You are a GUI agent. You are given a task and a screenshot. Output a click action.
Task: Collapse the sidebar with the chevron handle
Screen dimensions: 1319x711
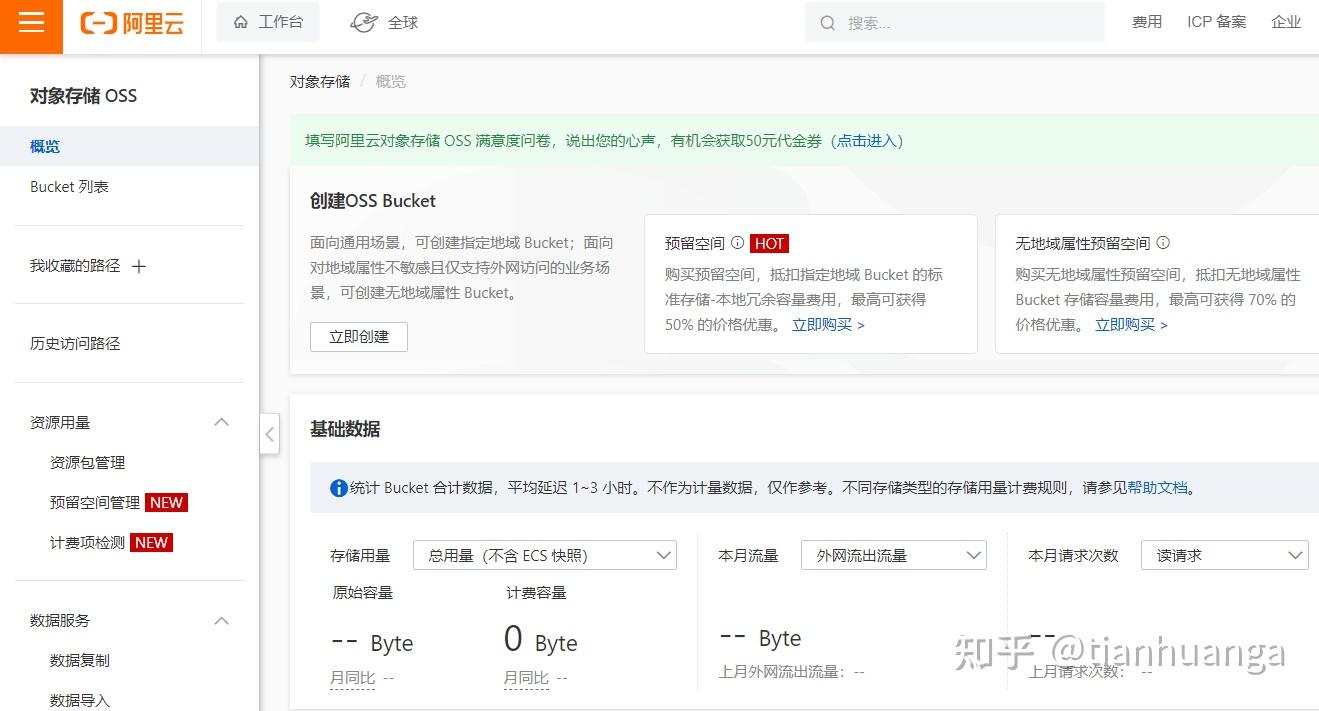click(269, 433)
